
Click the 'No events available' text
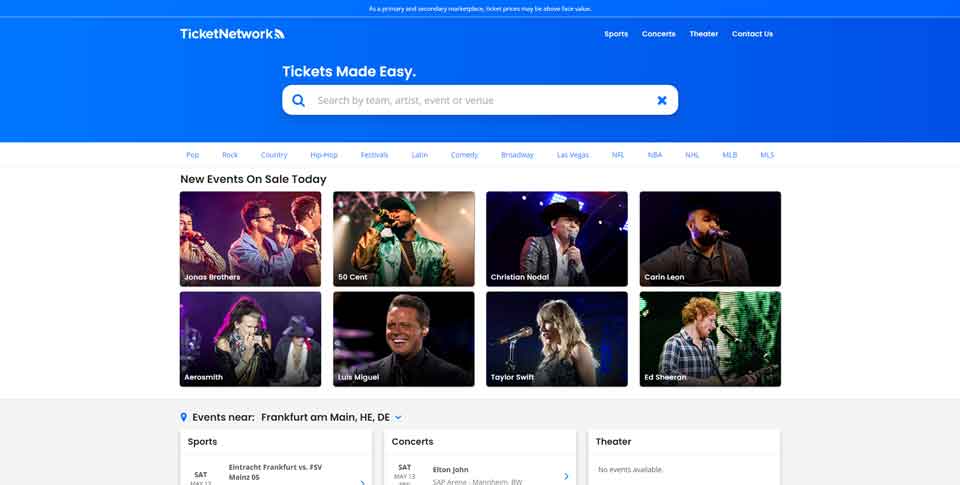[x=630, y=470]
